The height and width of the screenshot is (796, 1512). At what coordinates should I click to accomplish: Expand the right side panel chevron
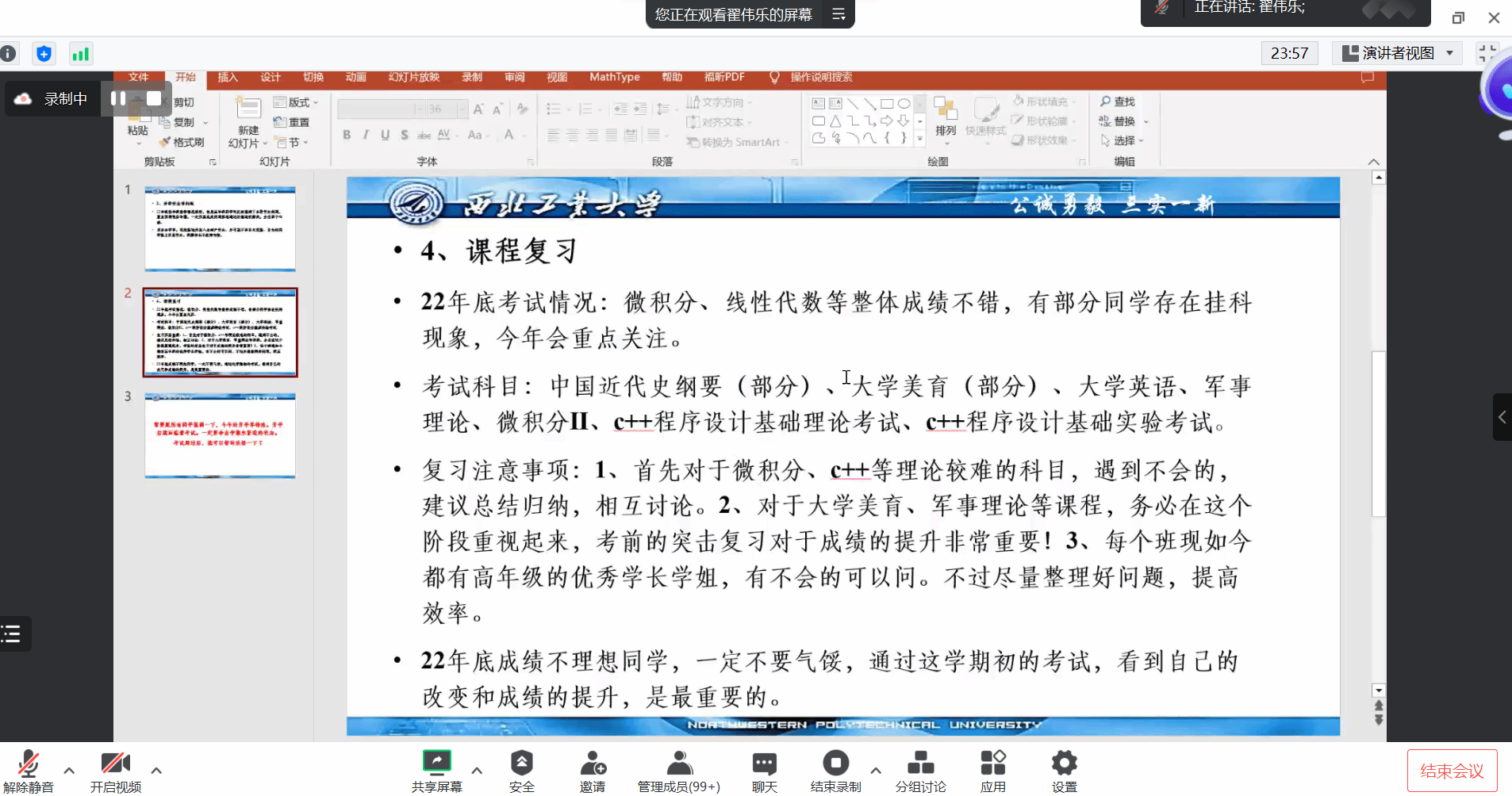1502,417
